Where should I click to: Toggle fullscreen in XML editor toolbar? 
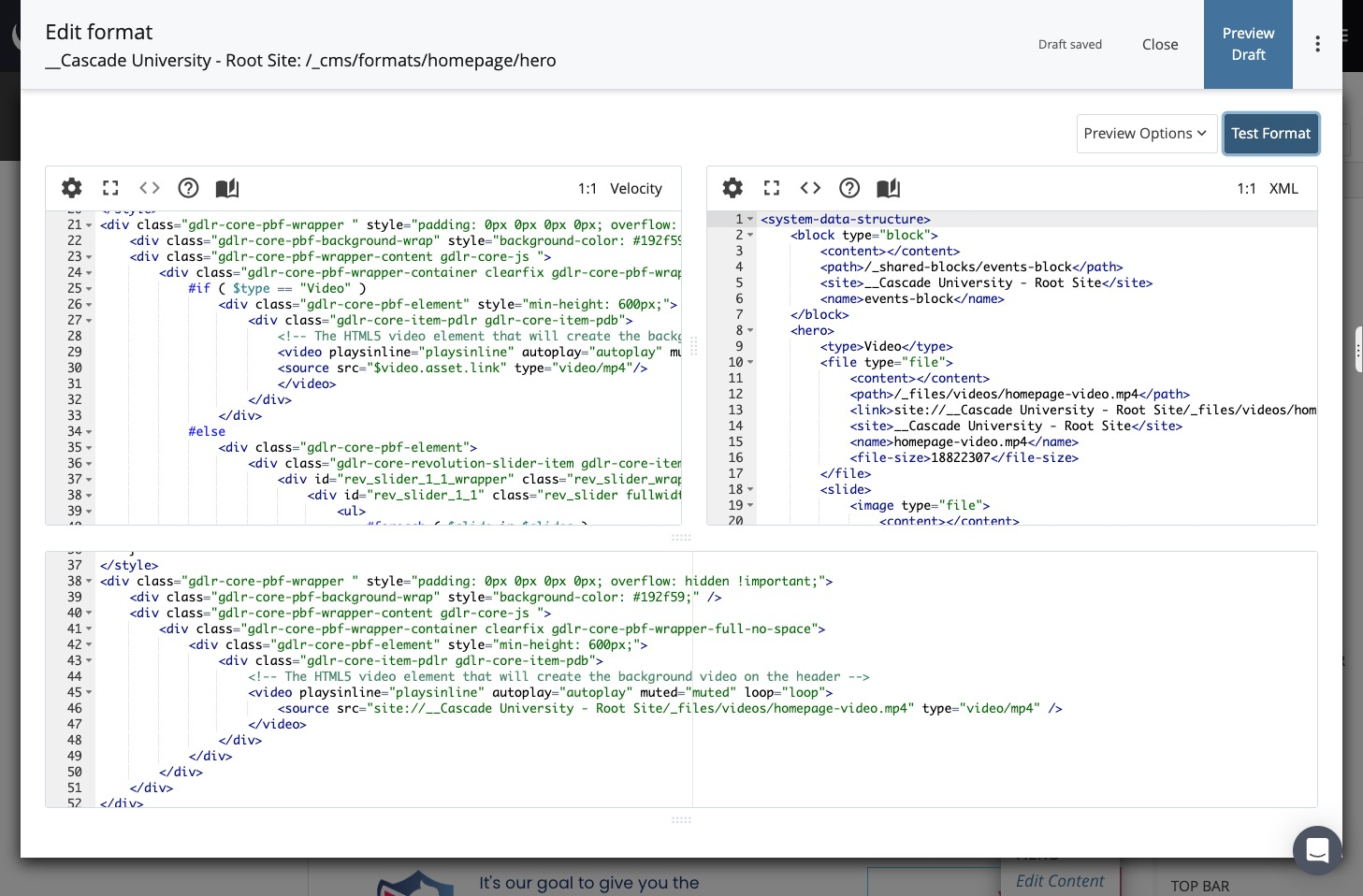tap(772, 188)
